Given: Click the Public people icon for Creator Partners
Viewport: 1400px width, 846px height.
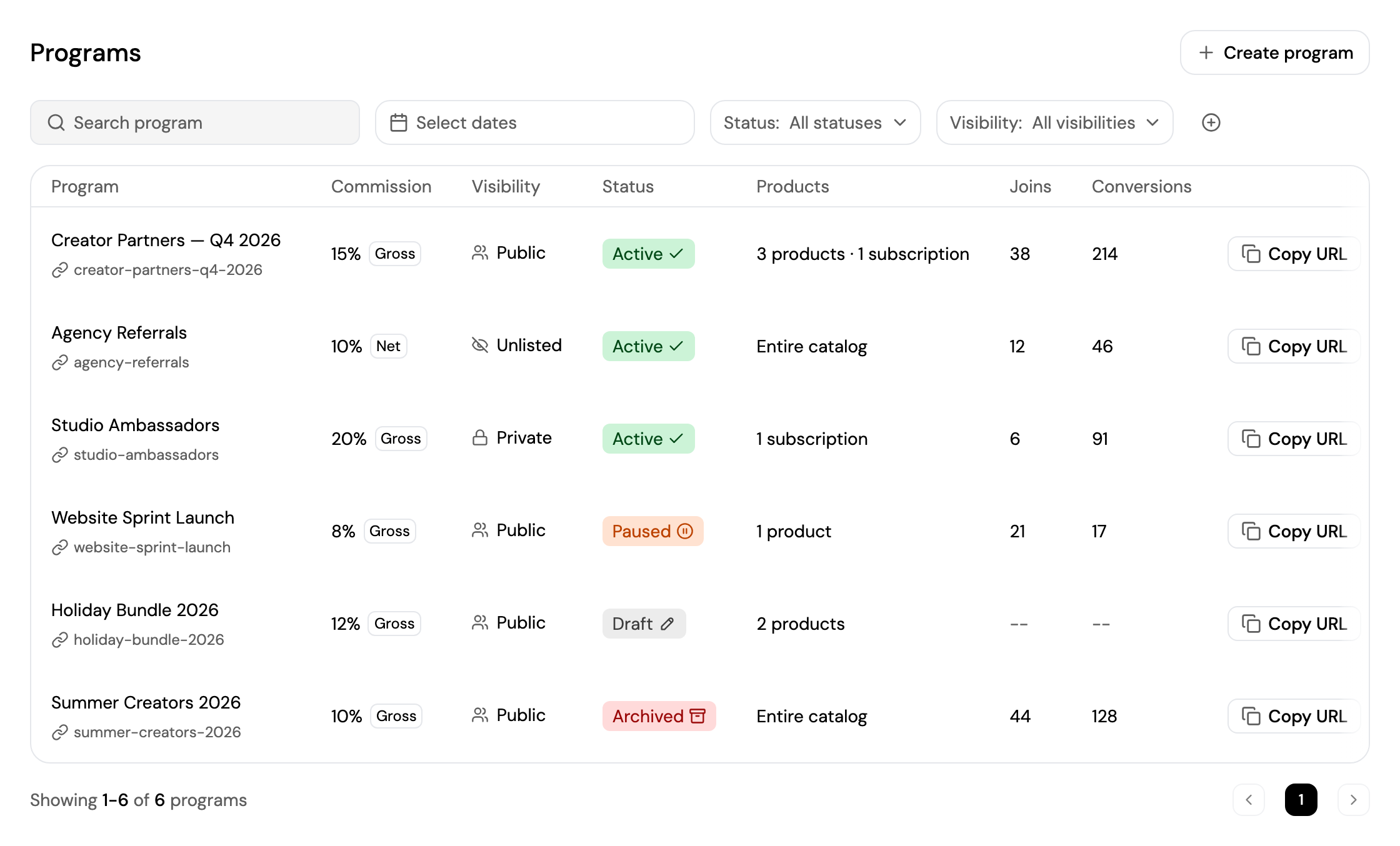Looking at the screenshot, I should 480,252.
